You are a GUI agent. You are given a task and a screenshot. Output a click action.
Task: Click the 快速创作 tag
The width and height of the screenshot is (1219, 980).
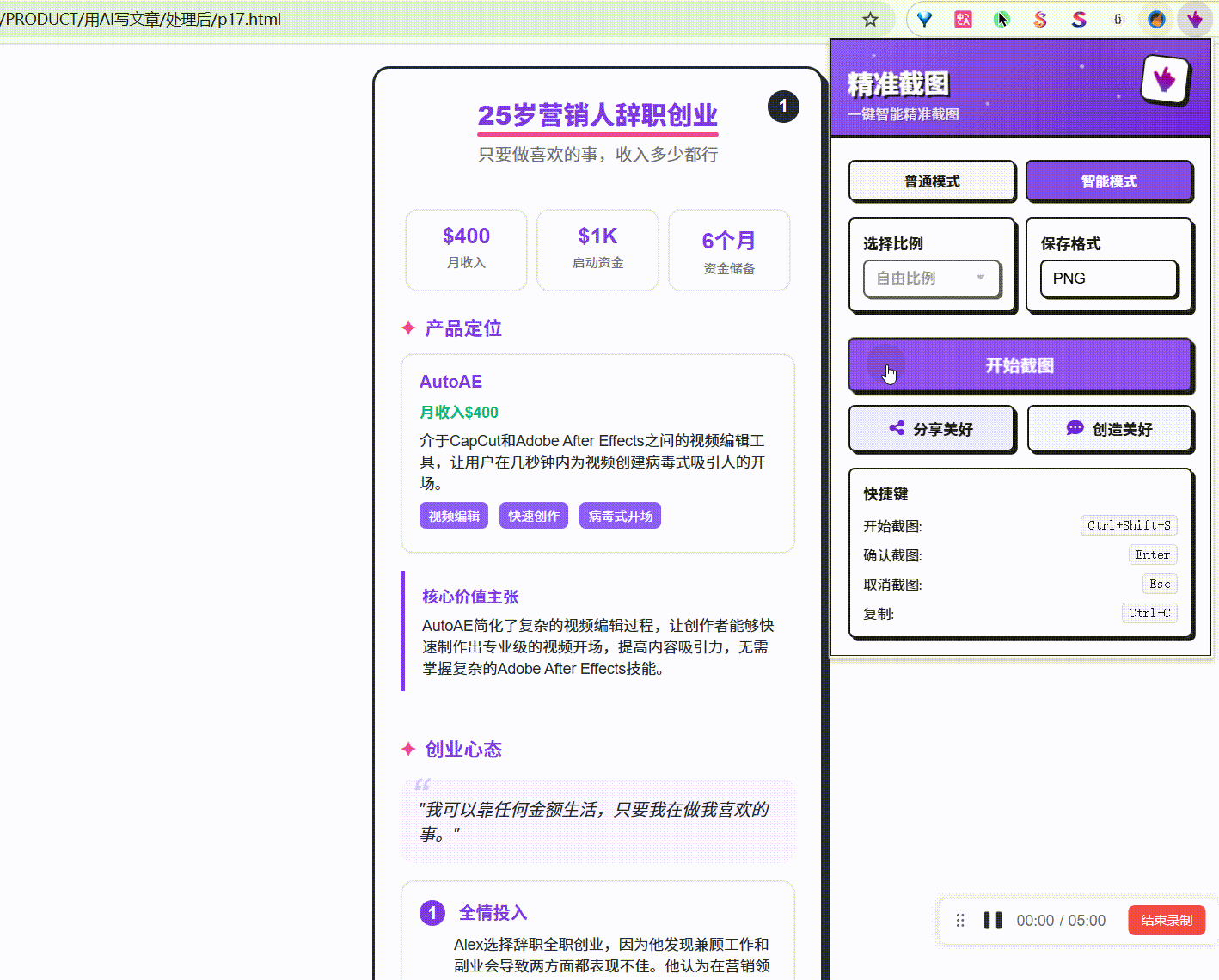[x=534, y=516]
